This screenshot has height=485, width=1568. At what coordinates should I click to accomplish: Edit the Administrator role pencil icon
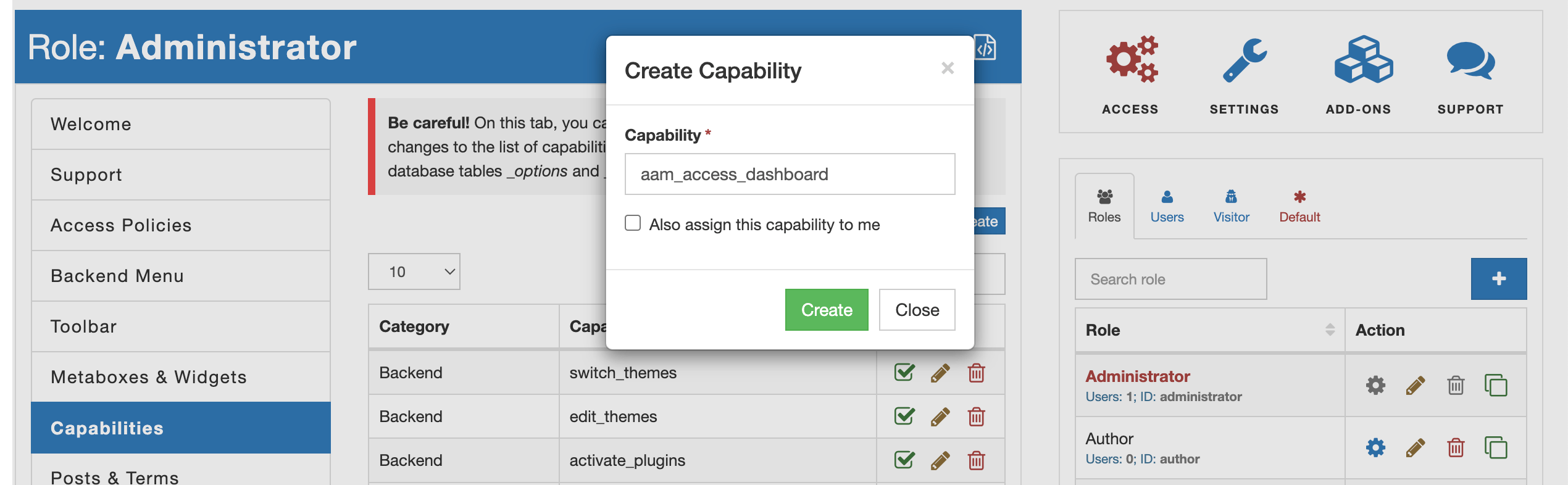[1416, 386]
